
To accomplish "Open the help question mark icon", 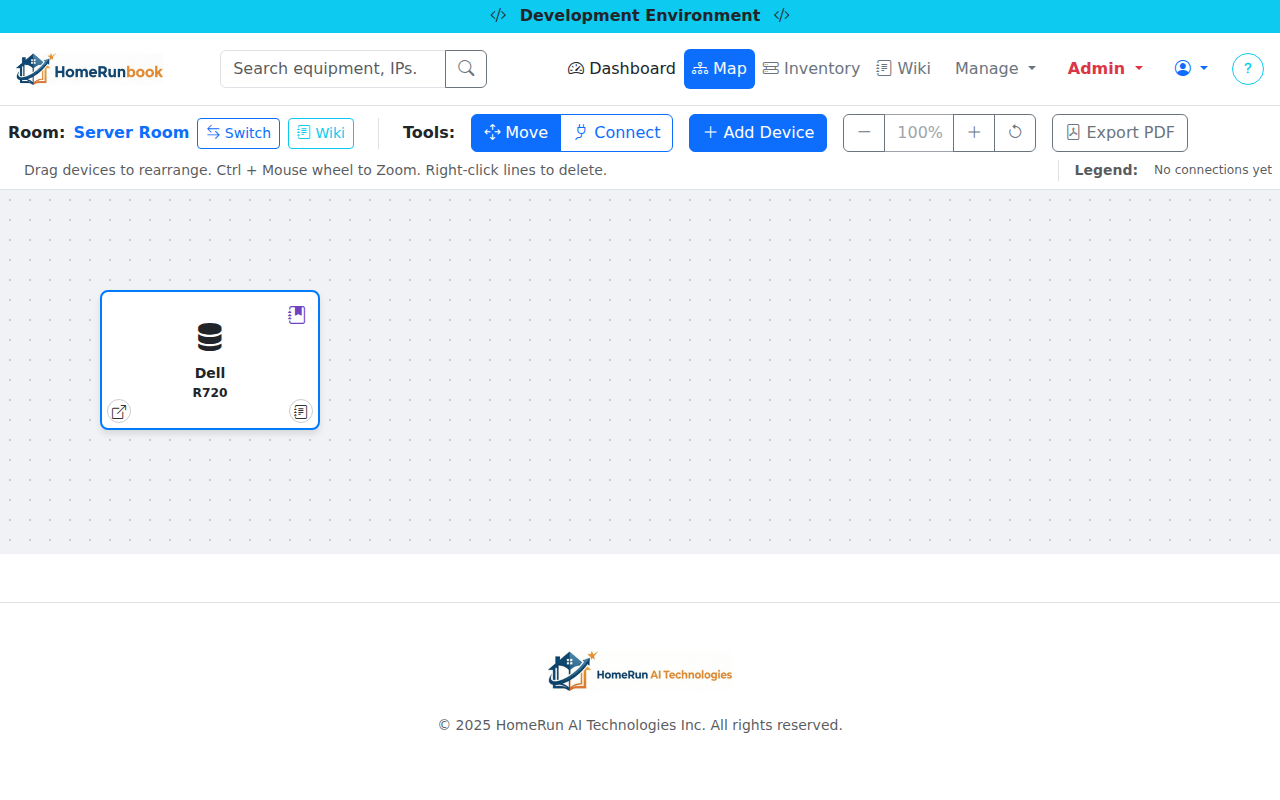I will tap(1247, 69).
